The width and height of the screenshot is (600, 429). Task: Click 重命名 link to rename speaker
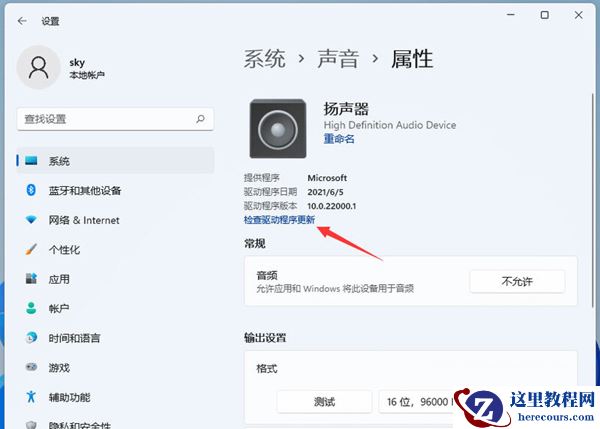tap(339, 139)
